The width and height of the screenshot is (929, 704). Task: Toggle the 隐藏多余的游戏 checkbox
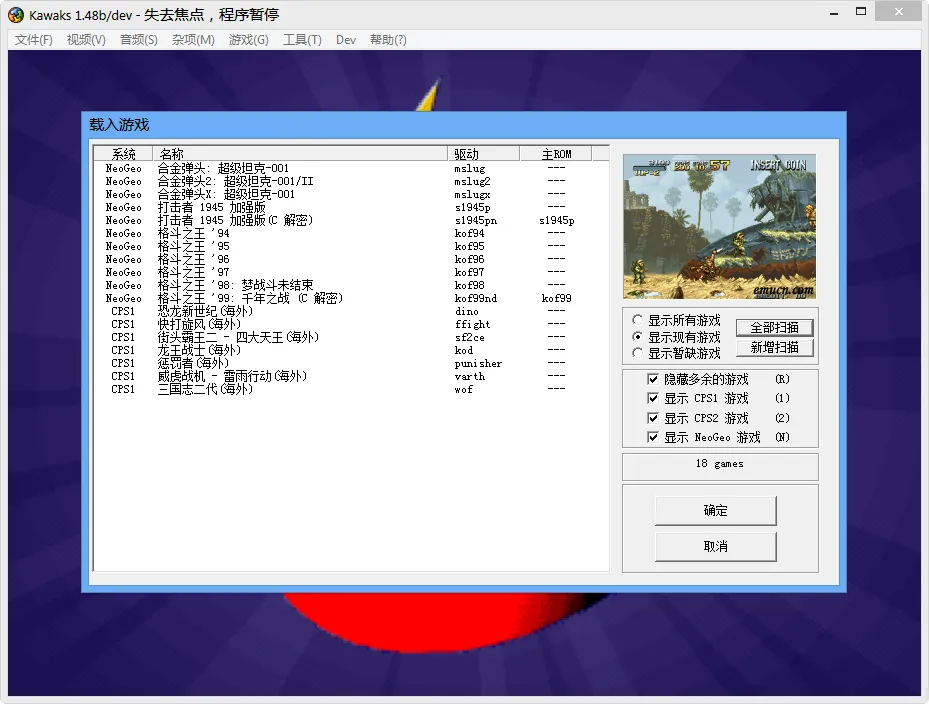[653, 379]
